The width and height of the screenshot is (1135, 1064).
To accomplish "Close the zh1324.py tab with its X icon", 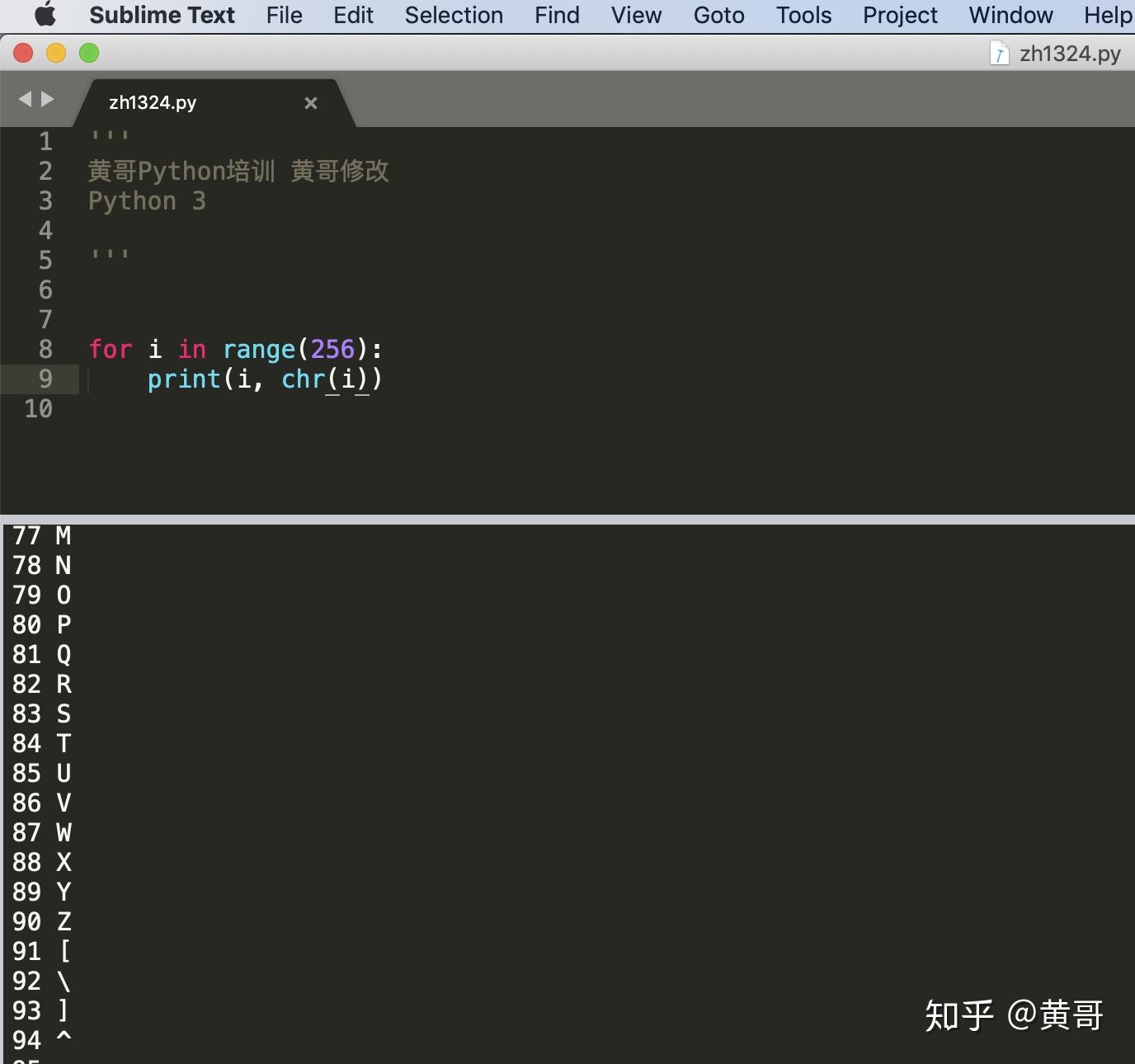I will [x=311, y=103].
